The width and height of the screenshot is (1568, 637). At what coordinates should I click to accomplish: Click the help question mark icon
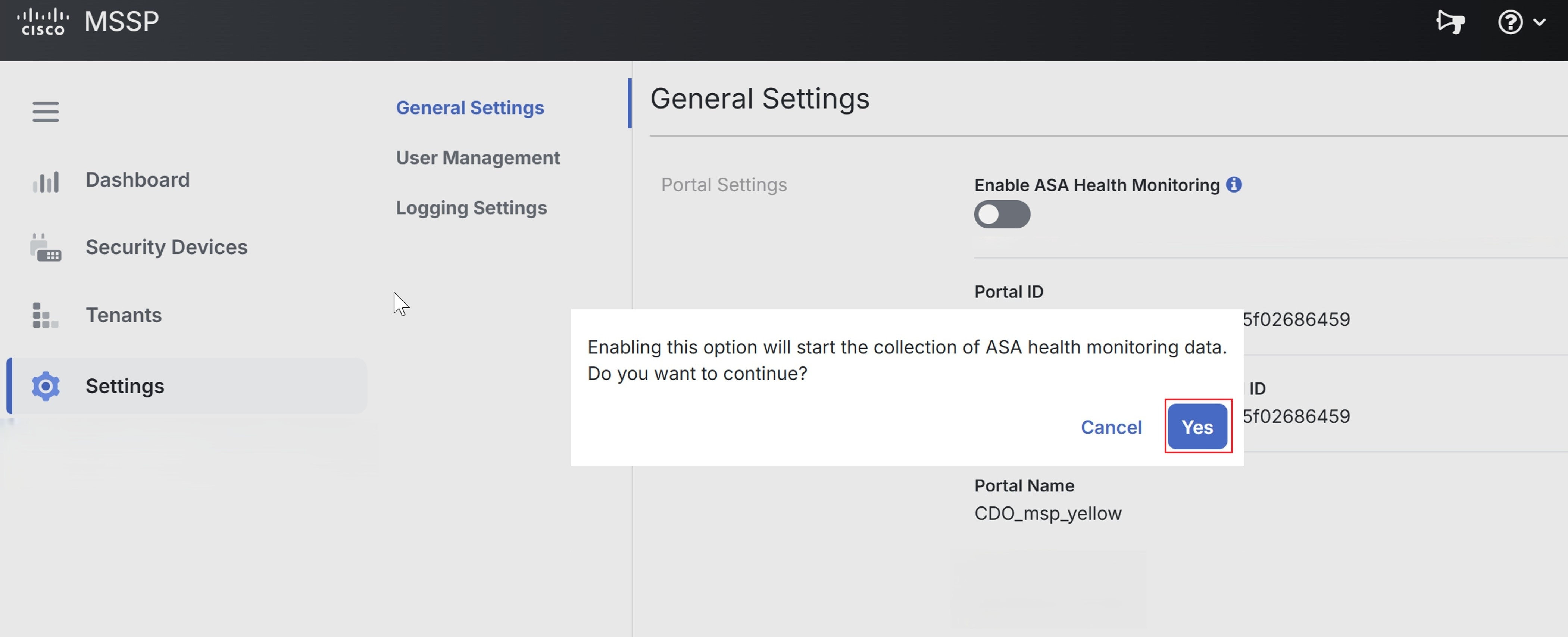[x=1510, y=23]
